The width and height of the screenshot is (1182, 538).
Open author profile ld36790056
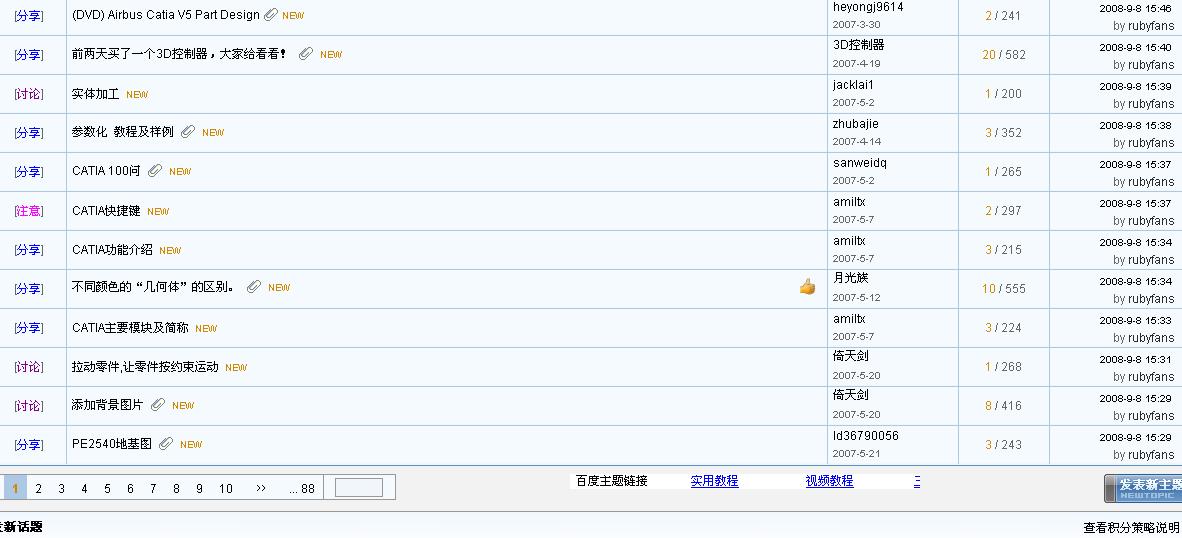click(865, 436)
